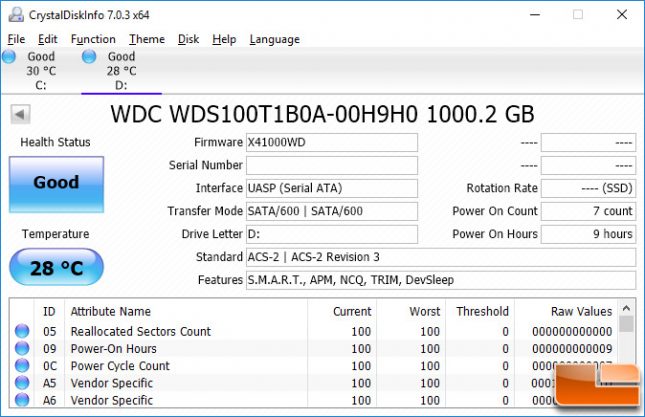Click the status orb for attribute 05

22,331
